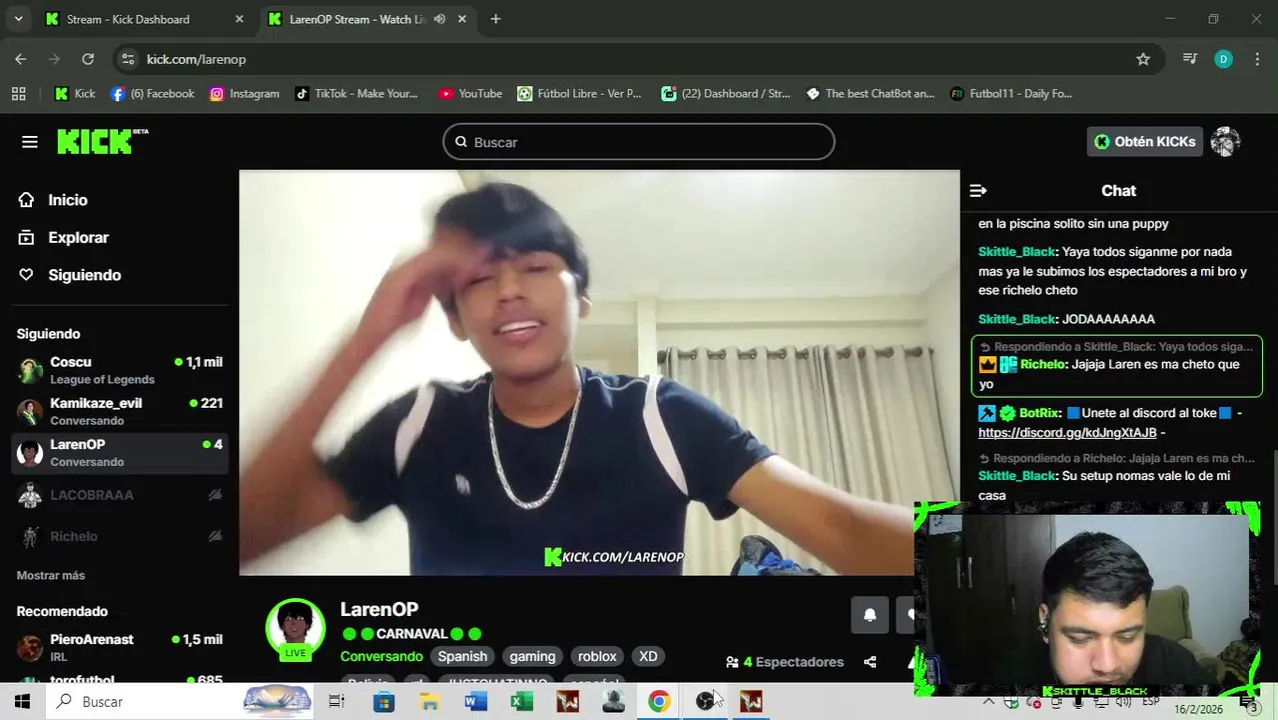Expand following list with Mostrar más

[51, 575]
